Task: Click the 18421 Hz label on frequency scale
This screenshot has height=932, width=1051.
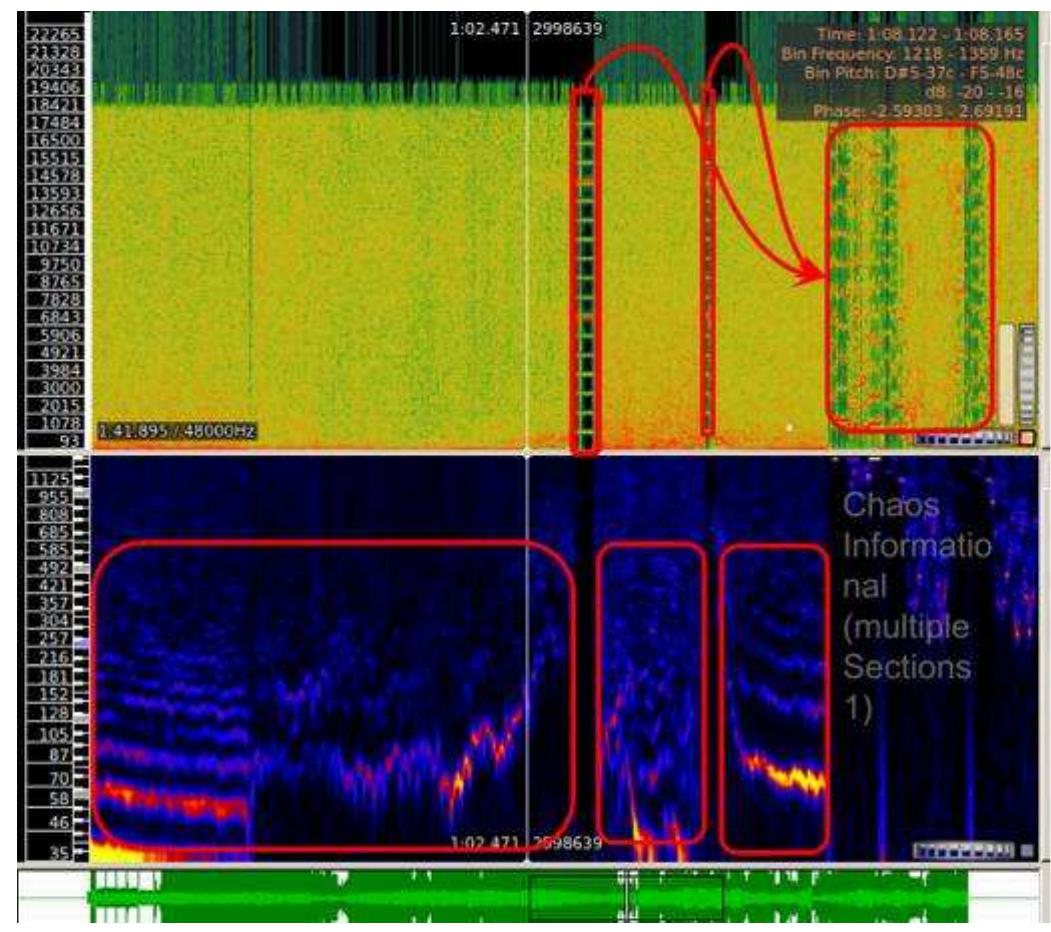Action: pos(43,103)
